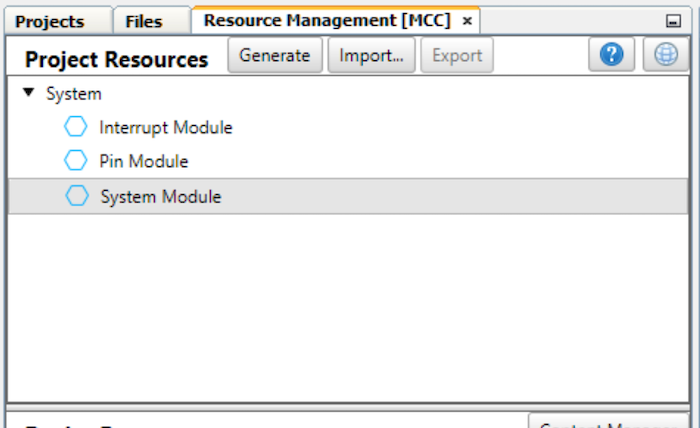The height and width of the screenshot is (428, 700).
Task: Activate the Resource Management [MCC] tab
Action: click(326, 21)
